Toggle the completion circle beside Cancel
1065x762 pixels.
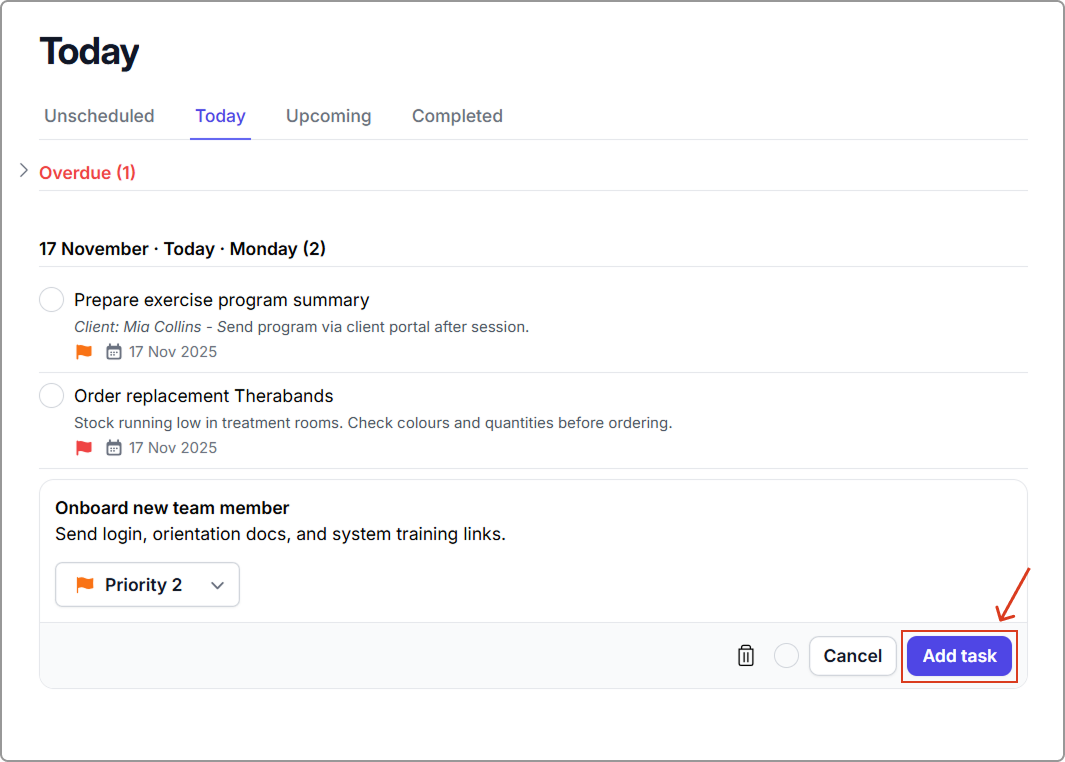787,656
